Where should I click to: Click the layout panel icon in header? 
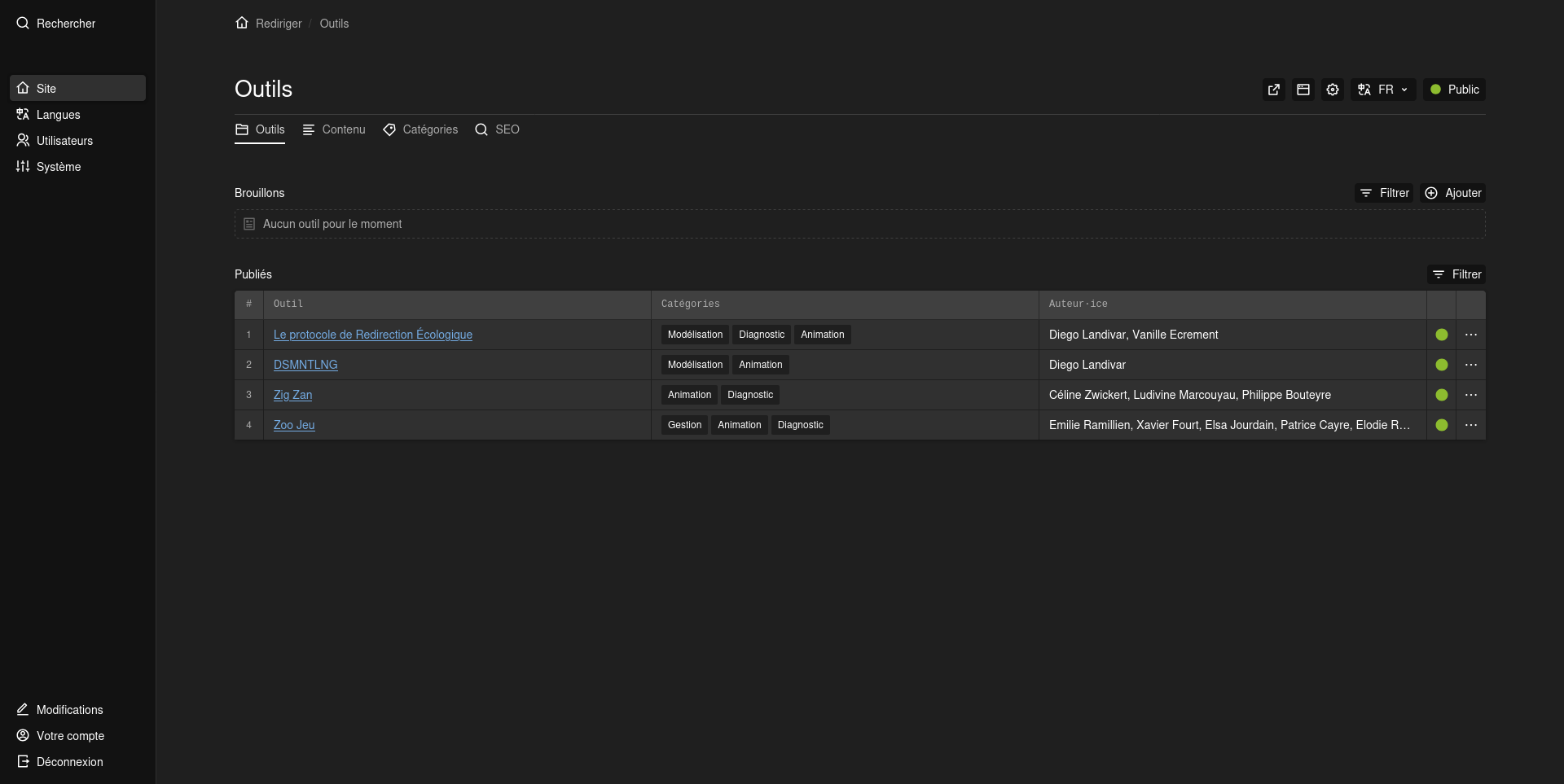click(1303, 90)
